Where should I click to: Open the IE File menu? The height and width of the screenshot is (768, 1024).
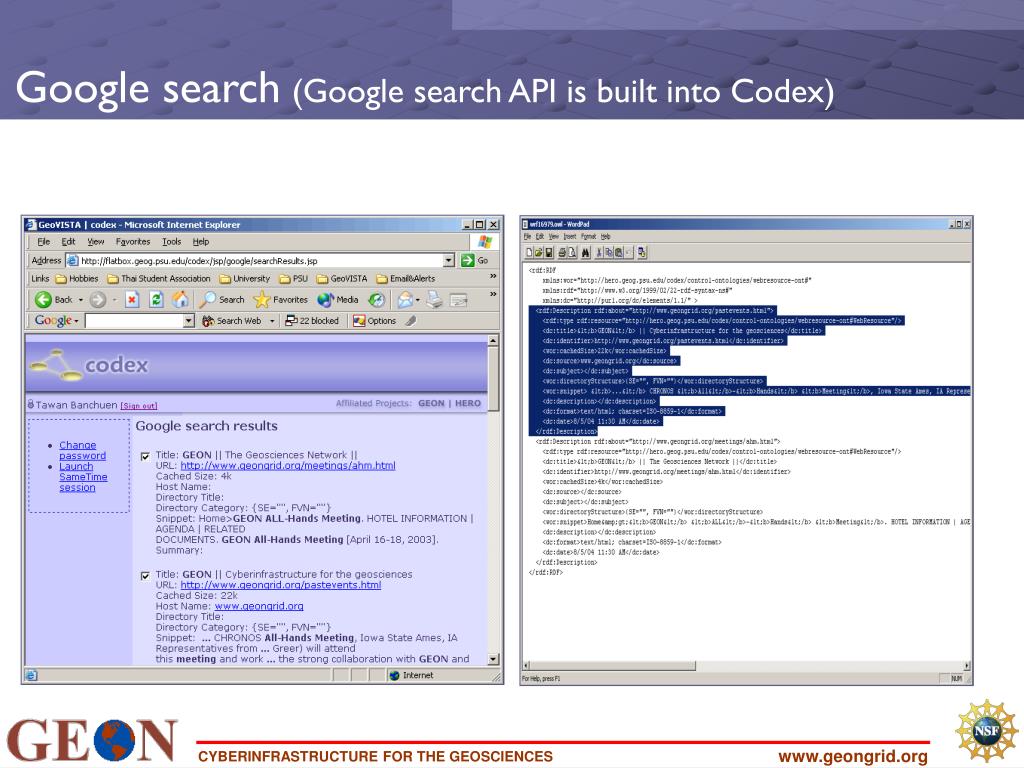pyautogui.click(x=44, y=242)
